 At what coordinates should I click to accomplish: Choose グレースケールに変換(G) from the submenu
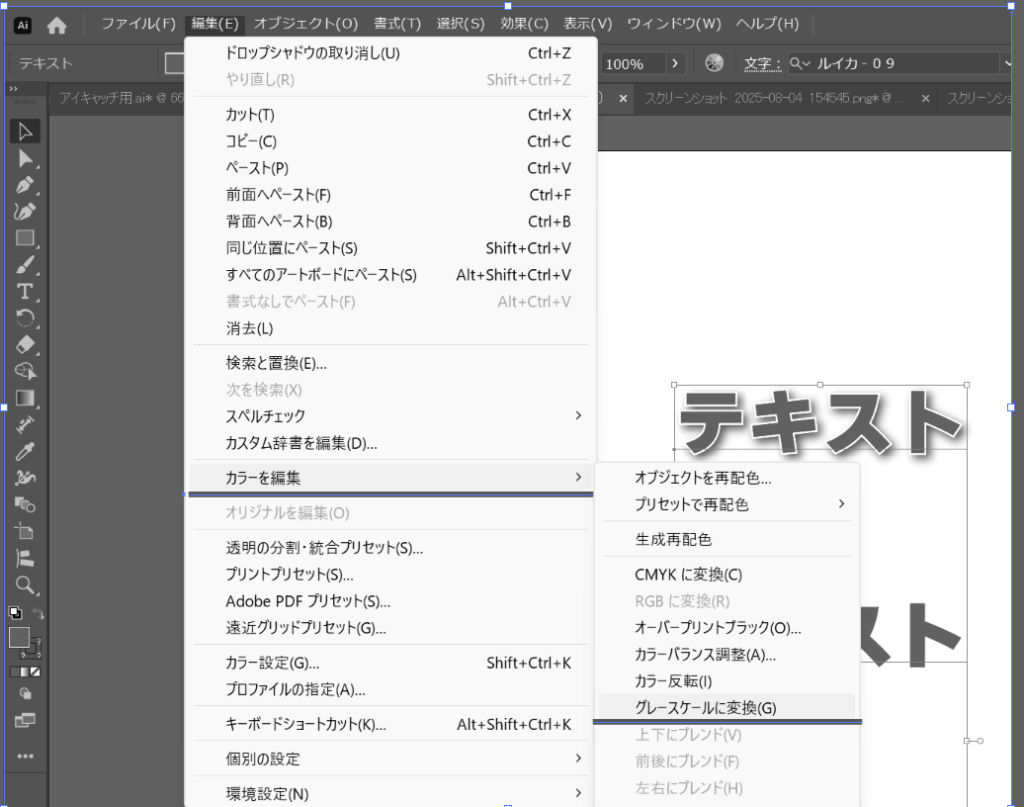(705, 708)
